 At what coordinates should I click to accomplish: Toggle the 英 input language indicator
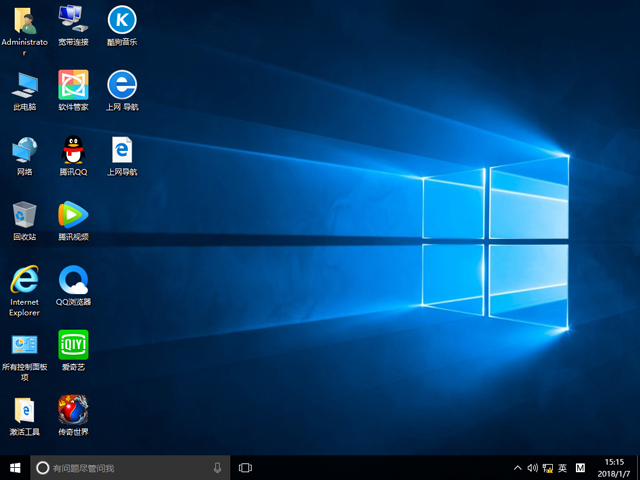[562, 468]
